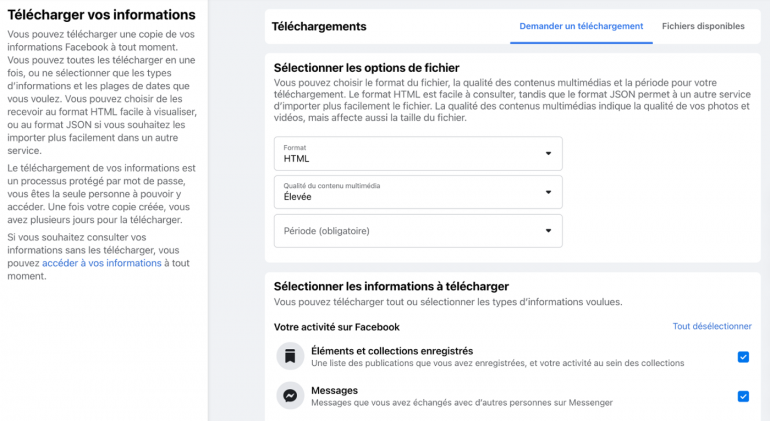Click the Messages description about Messenger exchanges
770x421 pixels.
(x=461, y=403)
